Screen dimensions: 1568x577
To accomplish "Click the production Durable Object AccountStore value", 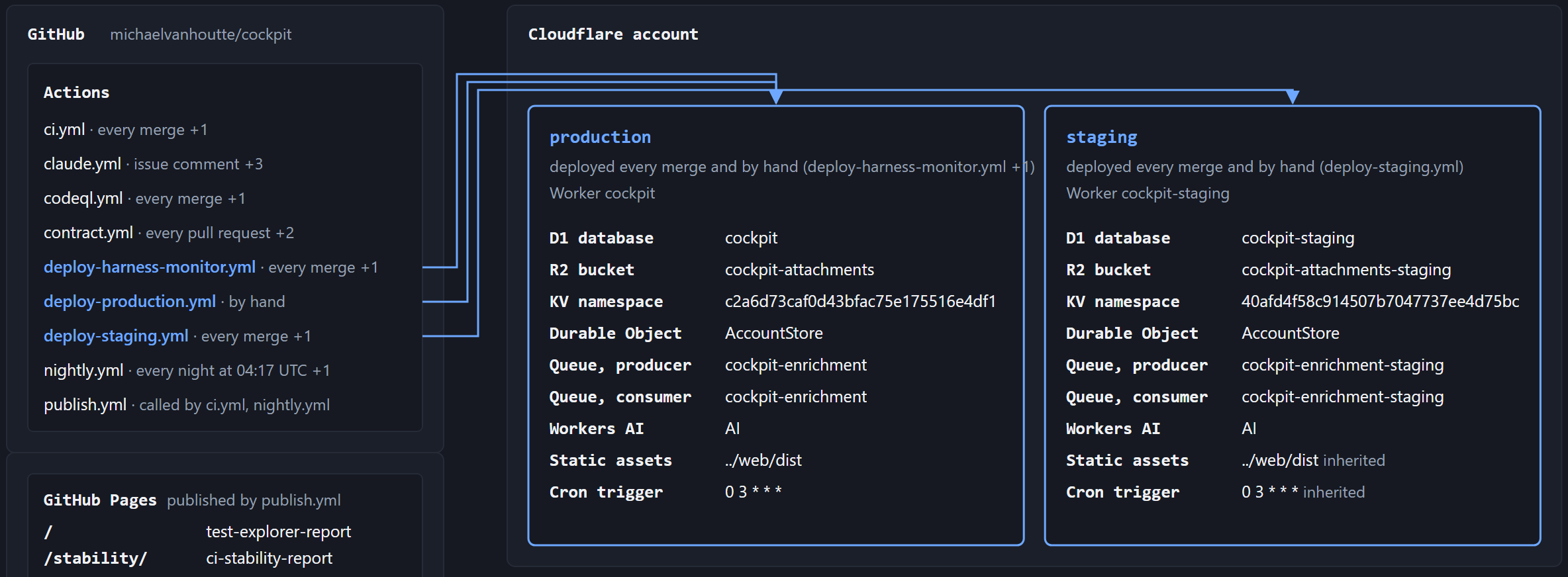I will [774, 333].
